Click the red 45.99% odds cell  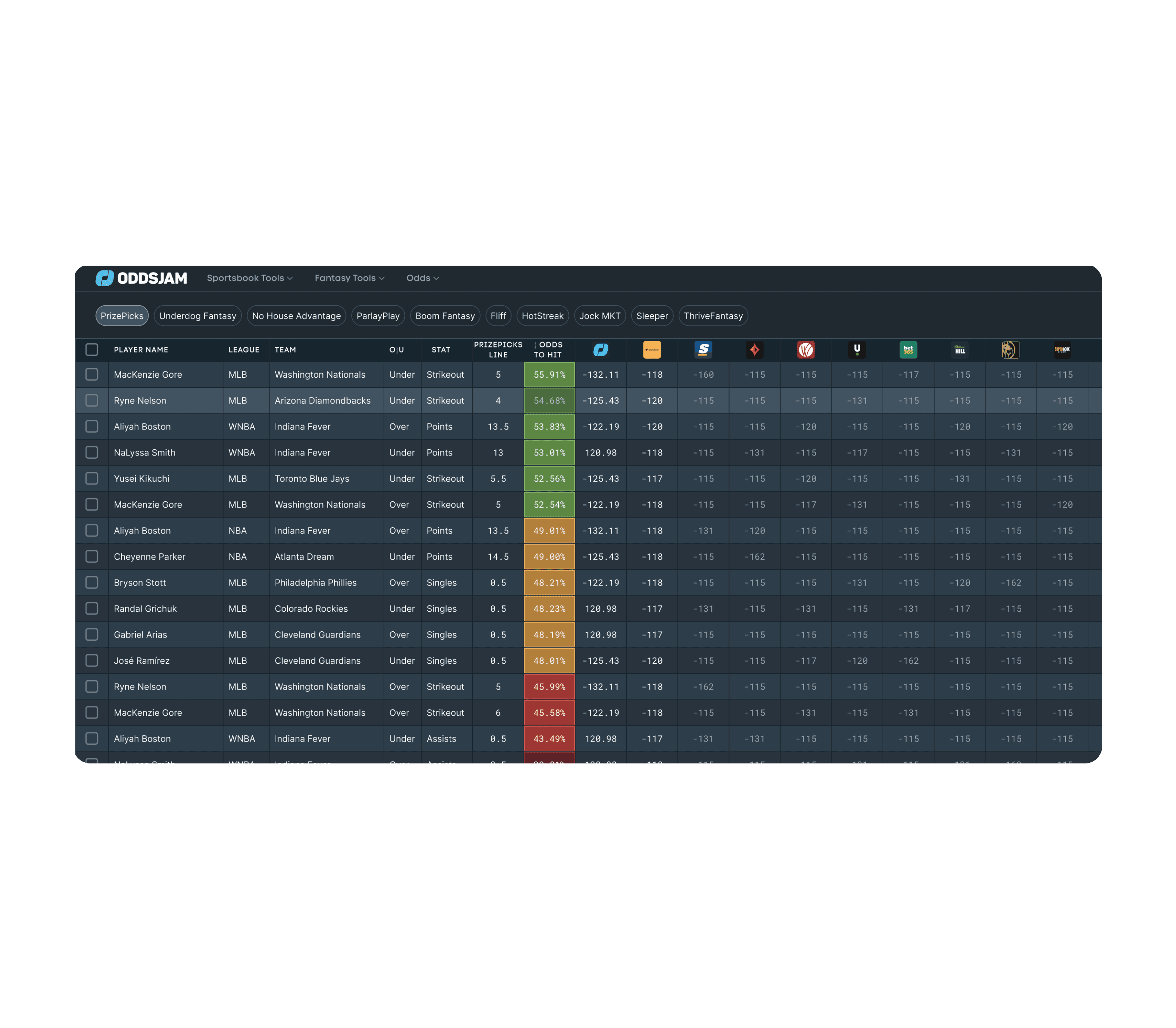[x=550, y=687]
